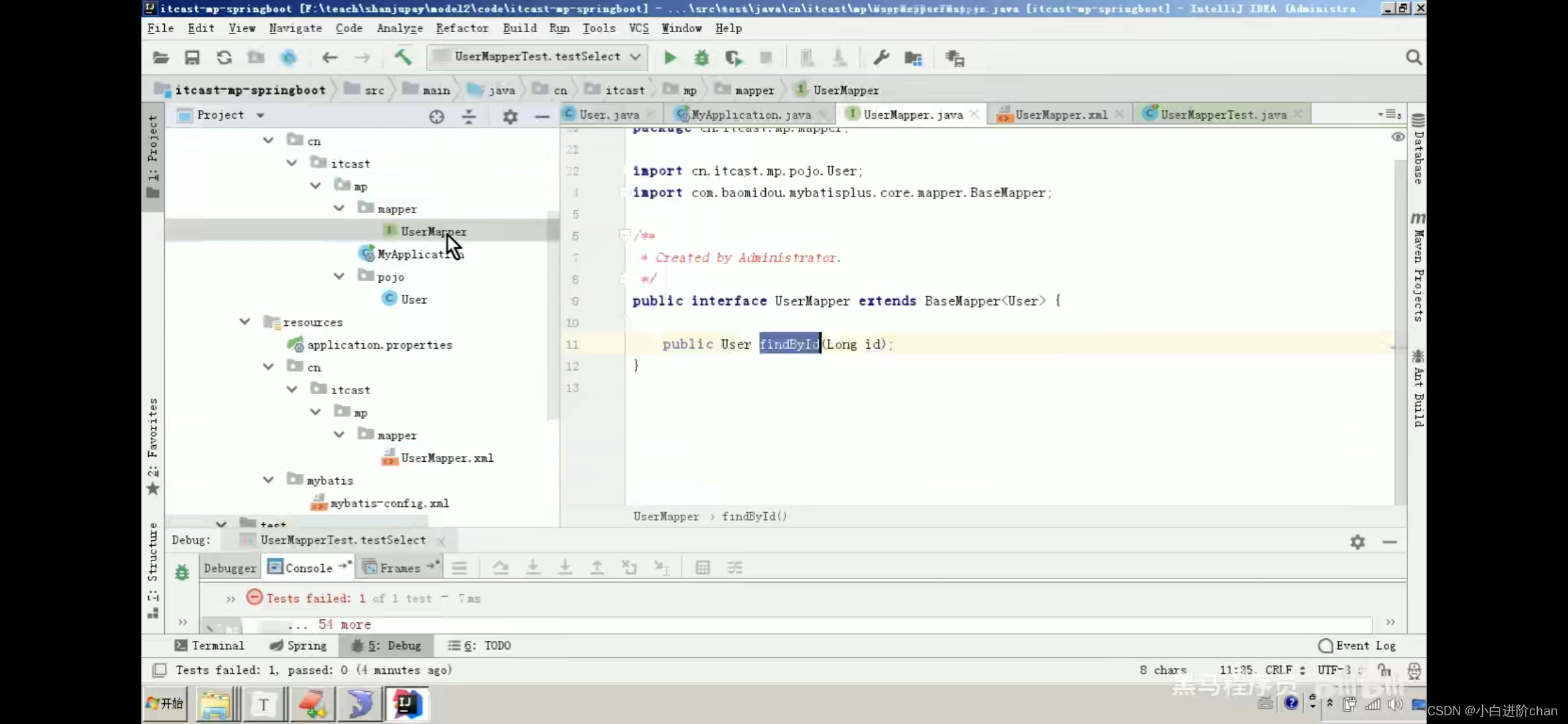The width and height of the screenshot is (1568, 724).
Task: Go back with the left arrow icon
Action: tap(329, 58)
